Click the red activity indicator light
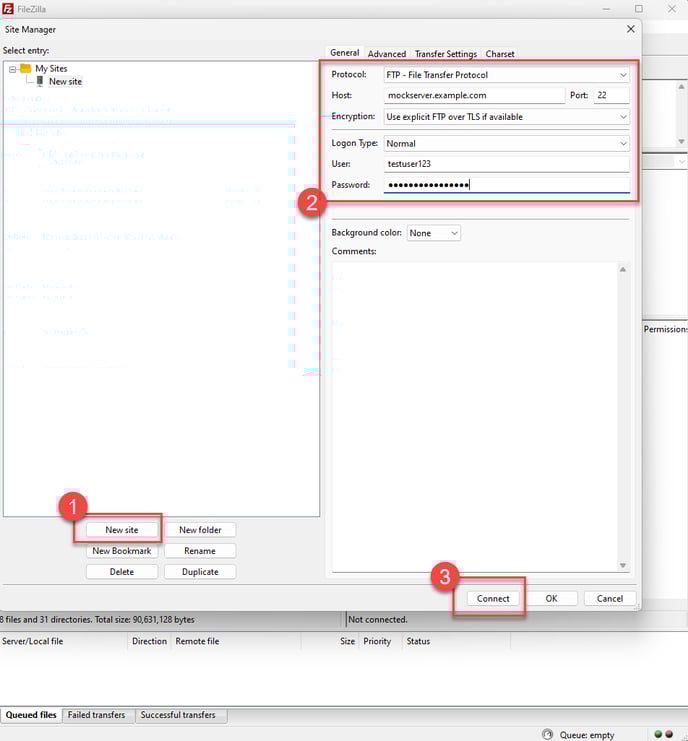688x741 pixels. point(669,734)
